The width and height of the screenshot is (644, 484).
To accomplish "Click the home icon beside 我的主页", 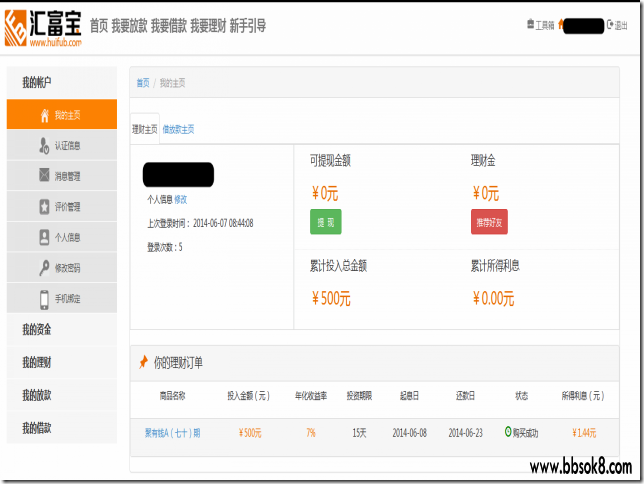I will click(x=44, y=115).
